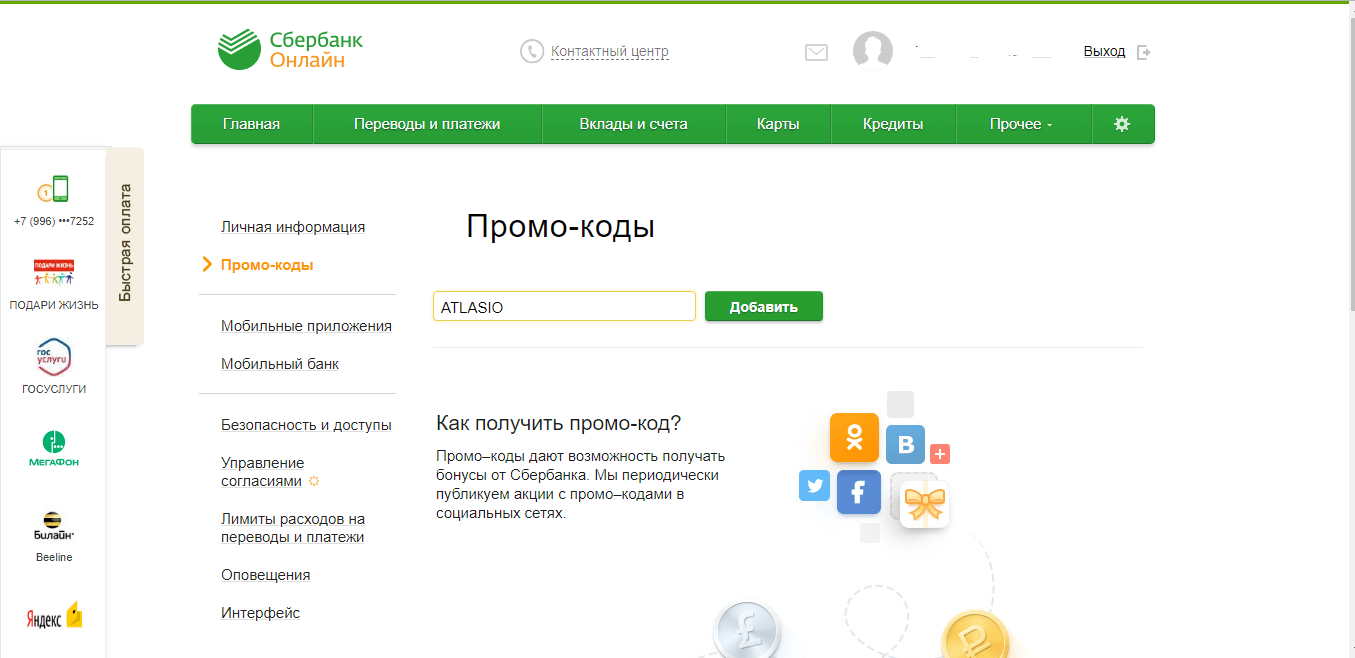
Task: Click the settings gear icon in navigation bar
Action: tap(1121, 124)
